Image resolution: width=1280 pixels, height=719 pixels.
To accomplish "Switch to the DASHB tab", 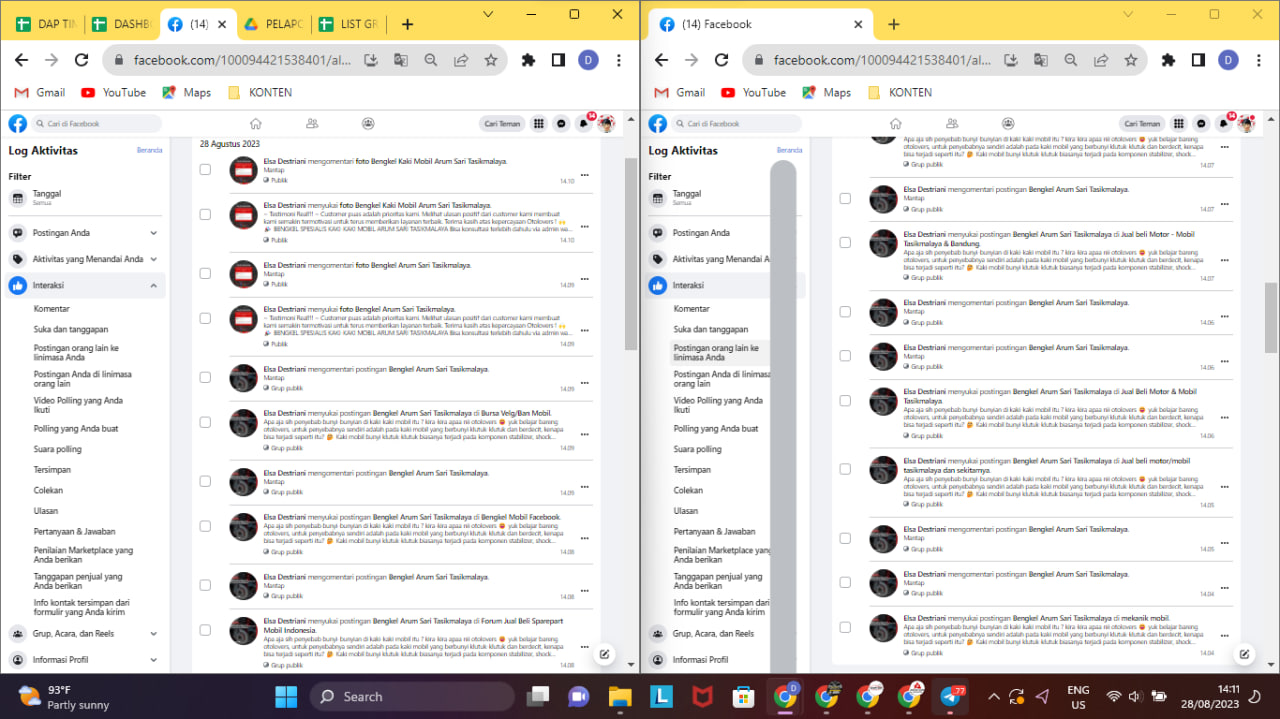I will (121, 24).
